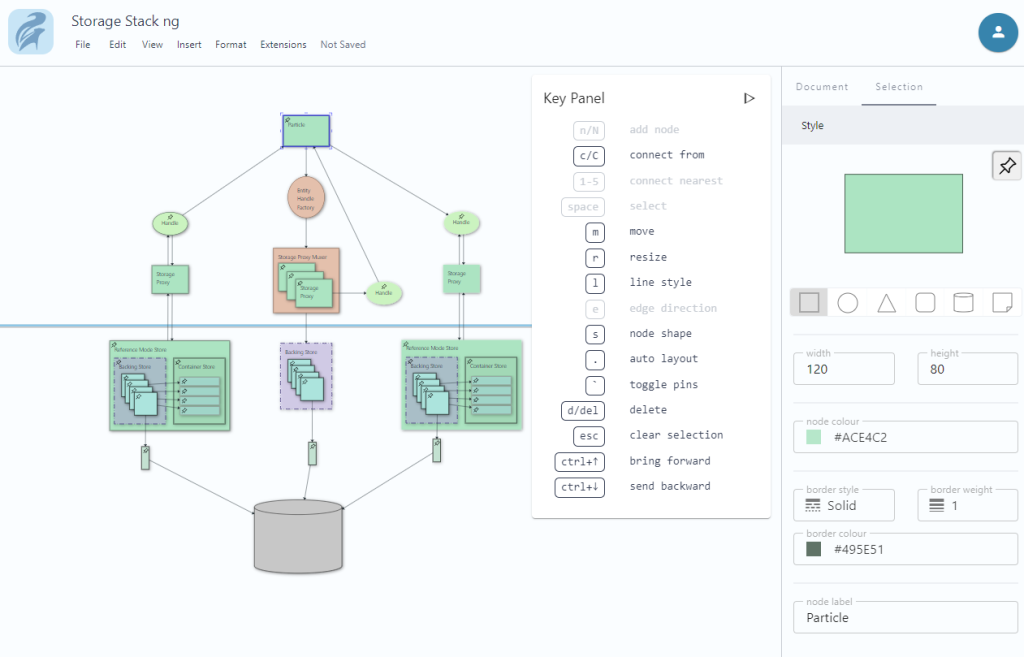Select the left Handle ellipse node
Viewport: 1024px width, 657px height.
[x=170, y=223]
